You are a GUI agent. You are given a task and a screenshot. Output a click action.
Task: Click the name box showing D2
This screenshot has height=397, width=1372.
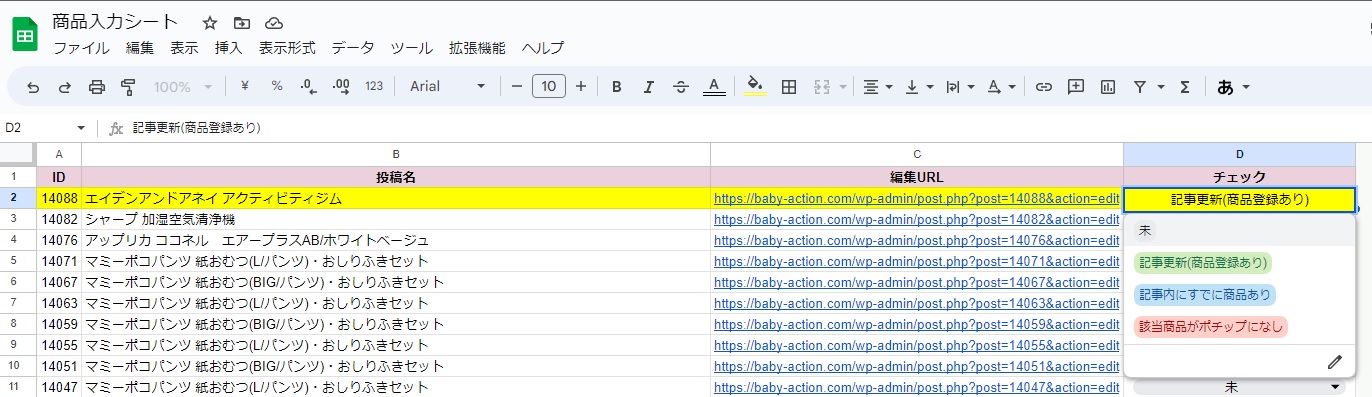click(45, 128)
